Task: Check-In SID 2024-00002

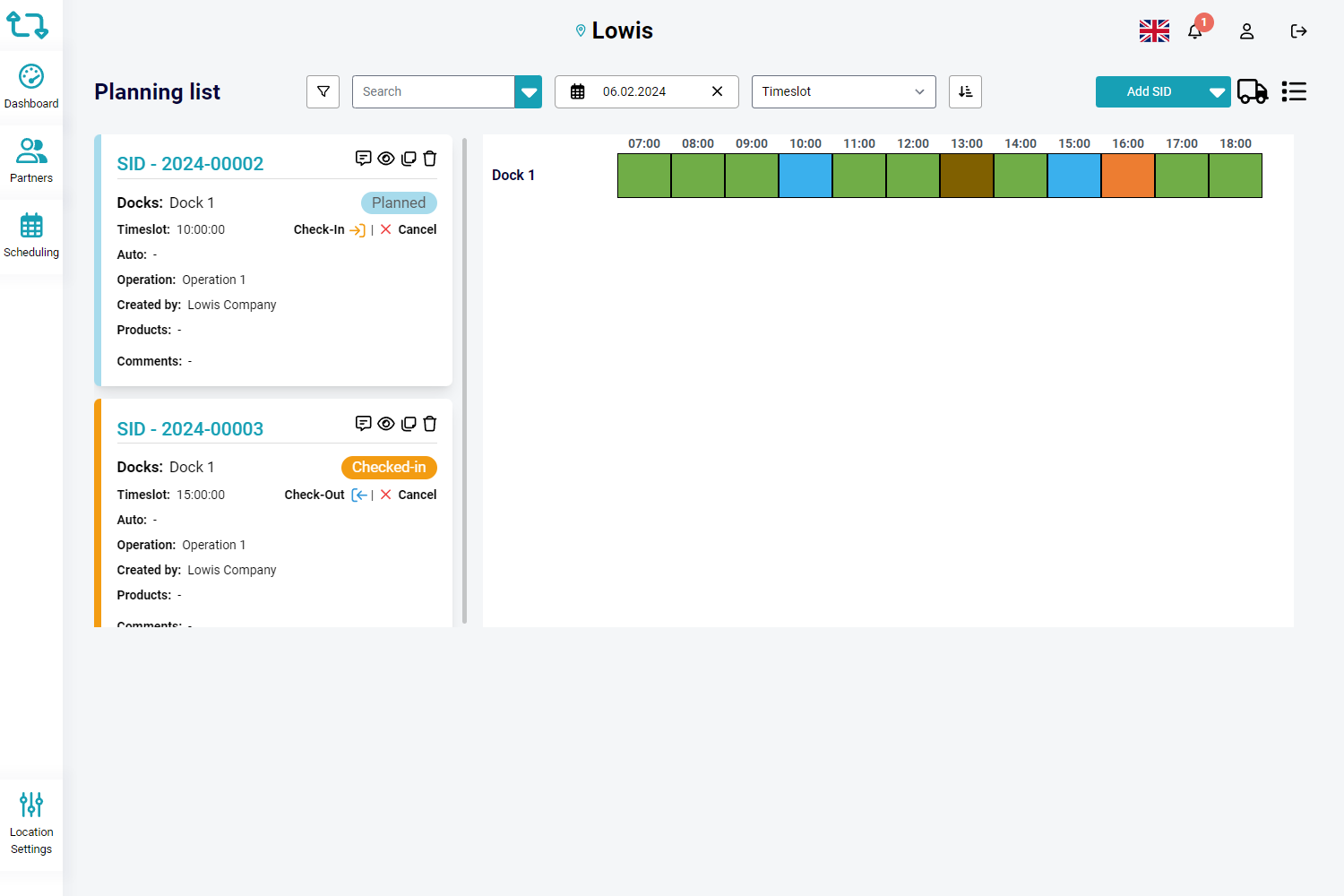Action: (x=330, y=230)
